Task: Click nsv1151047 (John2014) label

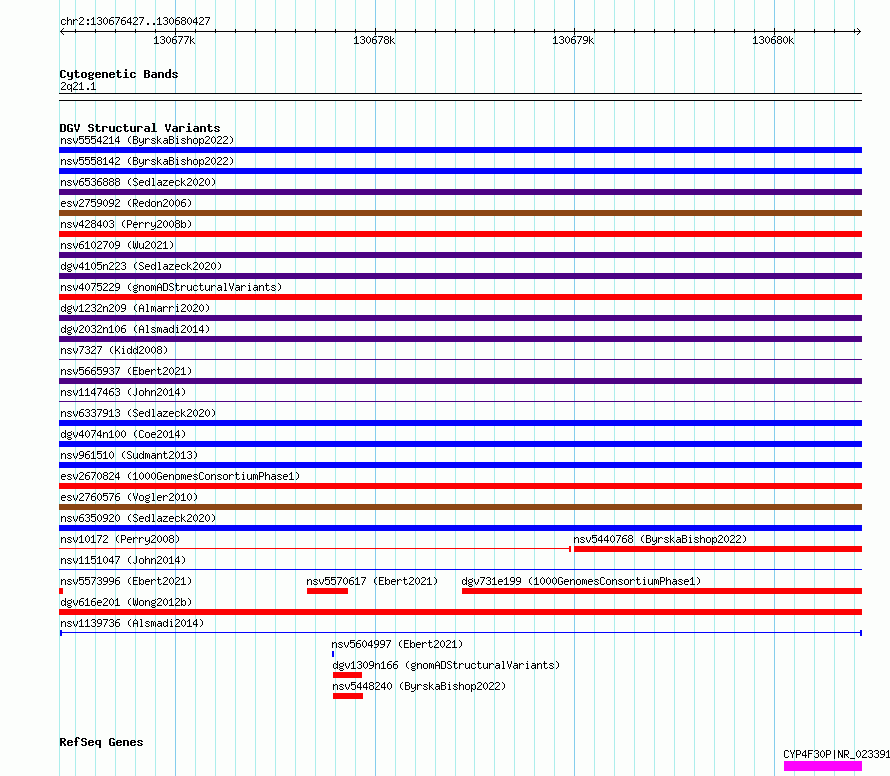Action: (123, 560)
